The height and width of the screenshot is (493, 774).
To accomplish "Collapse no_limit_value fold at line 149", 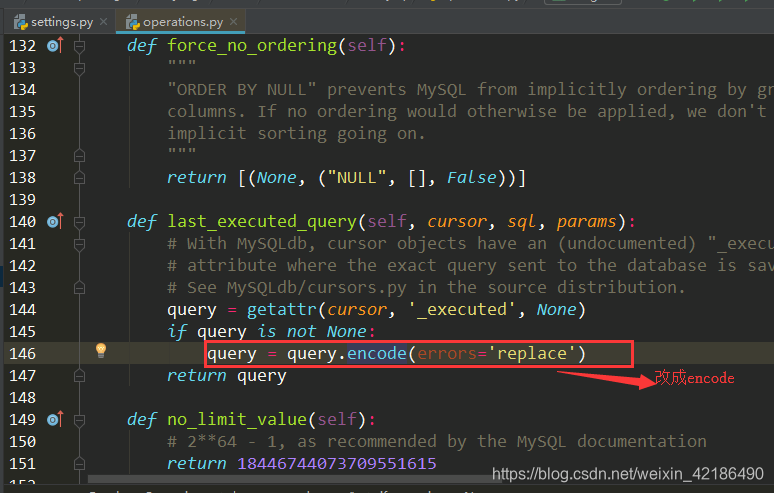I will (x=79, y=420).
